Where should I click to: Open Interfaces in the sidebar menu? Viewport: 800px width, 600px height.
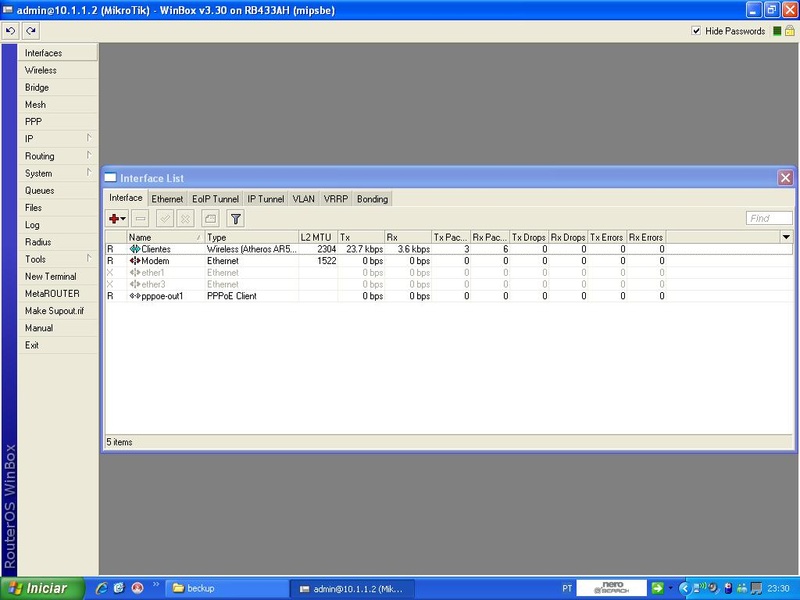[x=58, y=53]
